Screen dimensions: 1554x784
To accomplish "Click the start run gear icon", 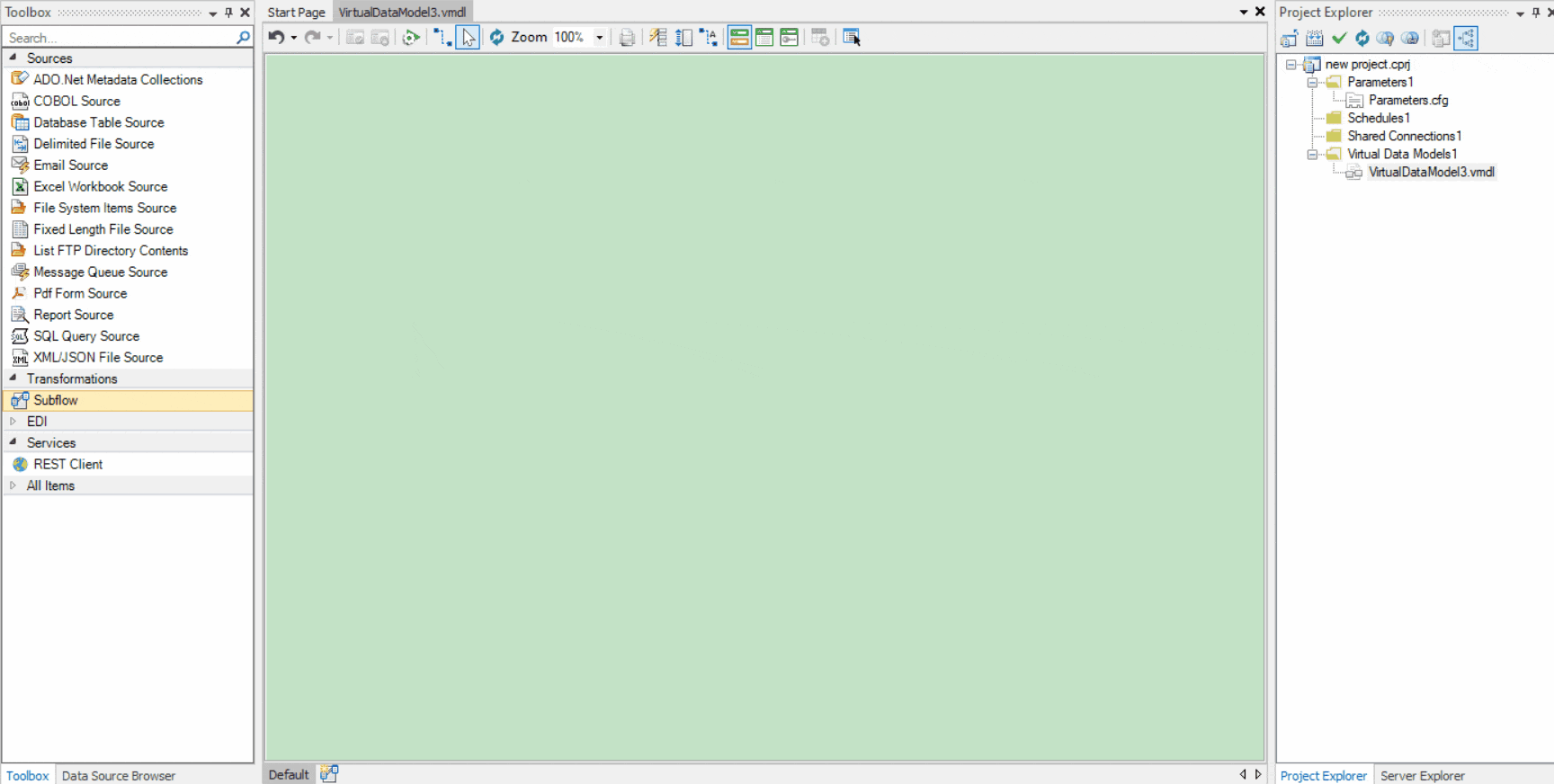I will (x=411, y=37).
